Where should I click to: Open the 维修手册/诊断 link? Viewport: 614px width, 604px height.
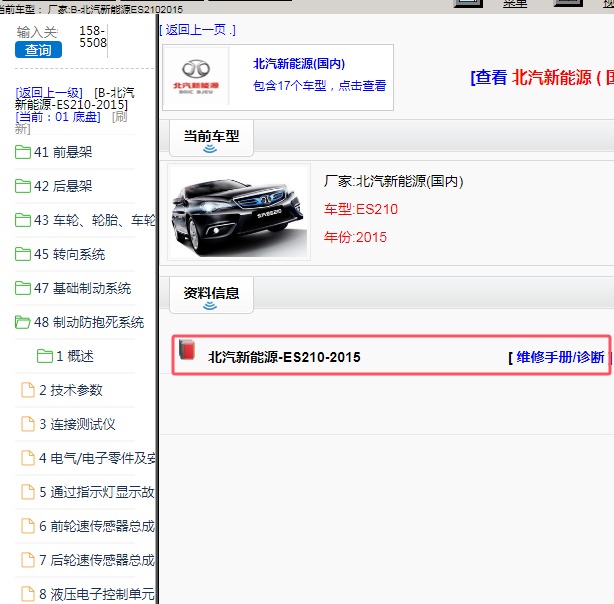click(x=560, y=357)
